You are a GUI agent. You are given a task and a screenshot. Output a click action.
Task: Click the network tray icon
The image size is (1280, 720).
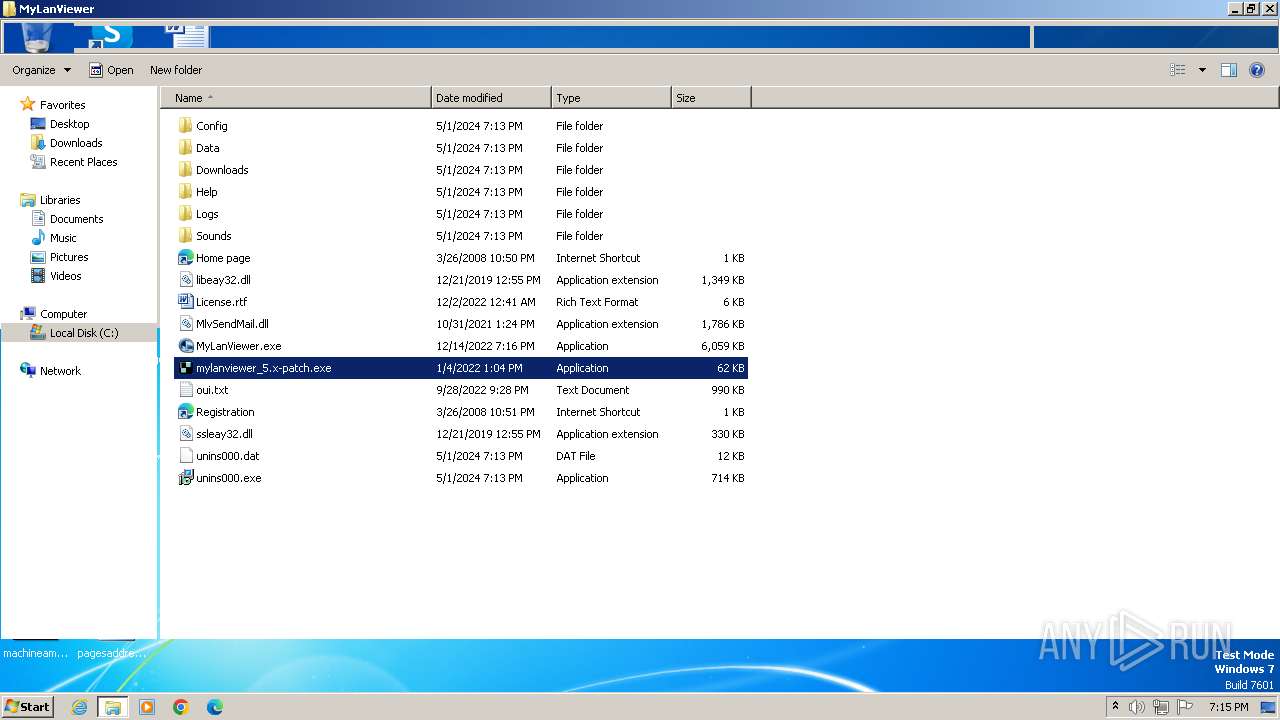(1161, 707)
